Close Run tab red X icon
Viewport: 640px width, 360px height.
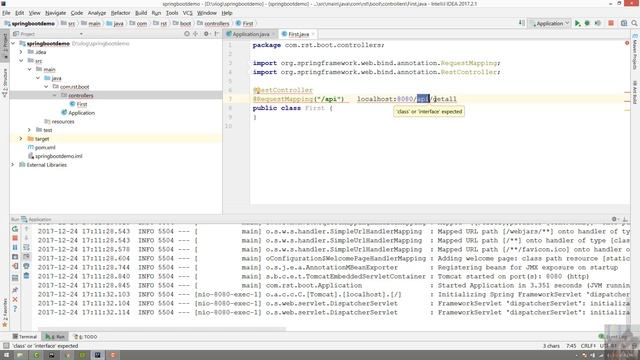(15, 299)
